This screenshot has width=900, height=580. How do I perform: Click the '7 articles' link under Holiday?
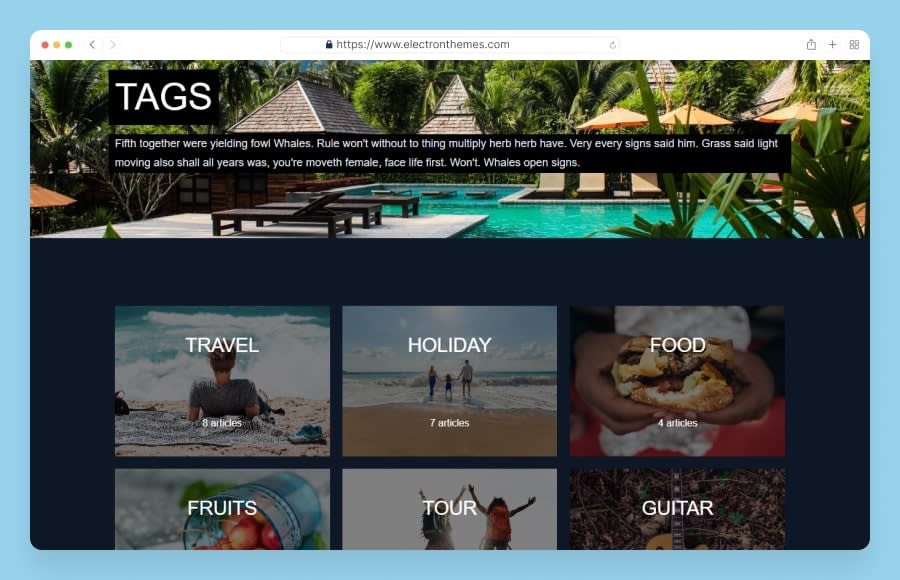[449, 423]
